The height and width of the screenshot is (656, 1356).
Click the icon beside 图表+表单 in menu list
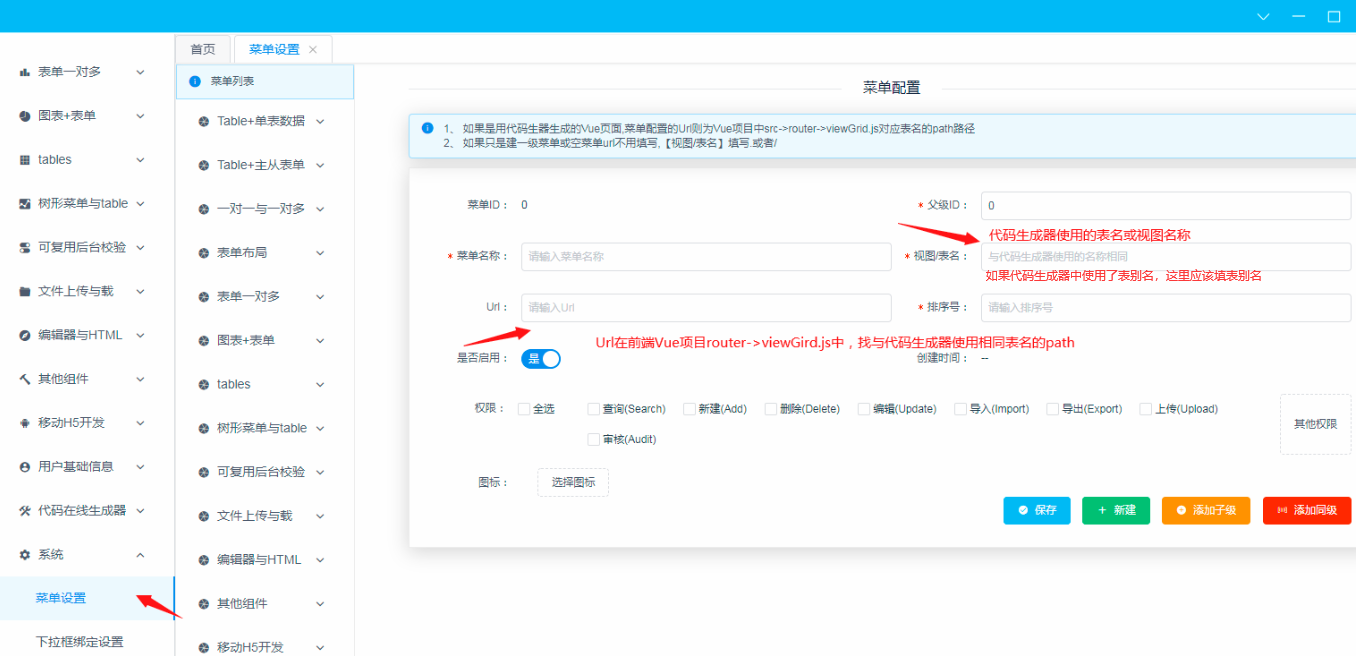pyautogui.click(x=203, y=340)
